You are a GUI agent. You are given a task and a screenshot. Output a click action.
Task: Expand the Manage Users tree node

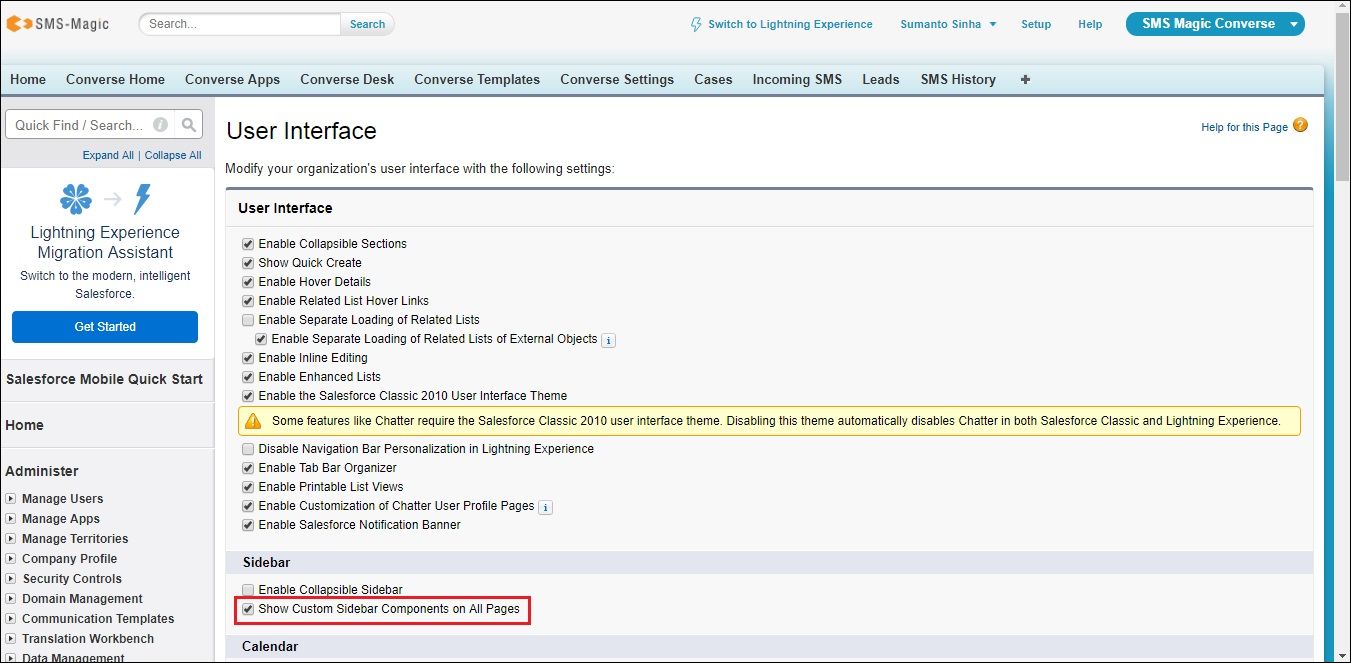[x=11, y=498]
